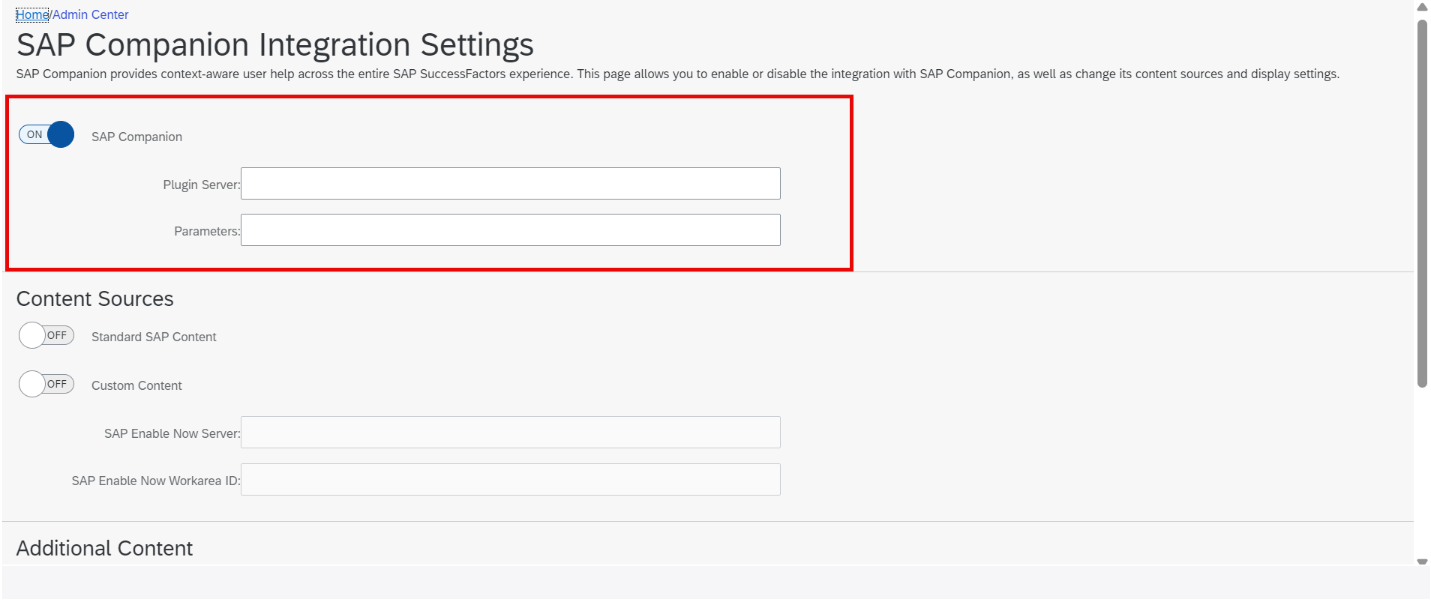
Task: Click the scrollbar track below the thumb
Action: (x=1422, y=470)
